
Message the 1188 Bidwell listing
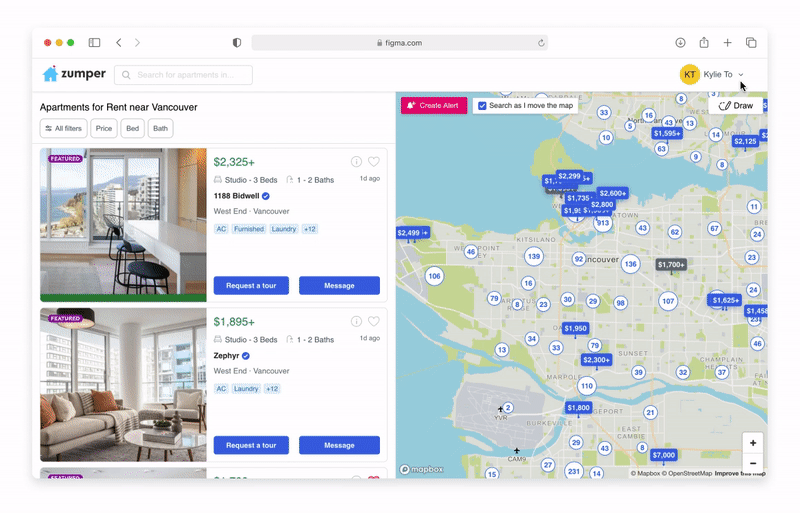(x=339, y=286)
